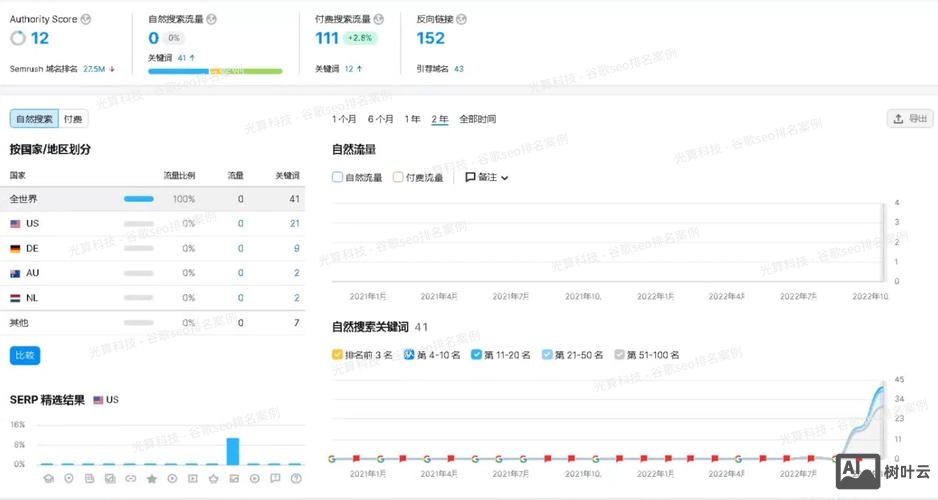Click the US flag beside SERP 精选结果
Image resolution: width=938 pixels, height=500 pixels.
[99, 400]
